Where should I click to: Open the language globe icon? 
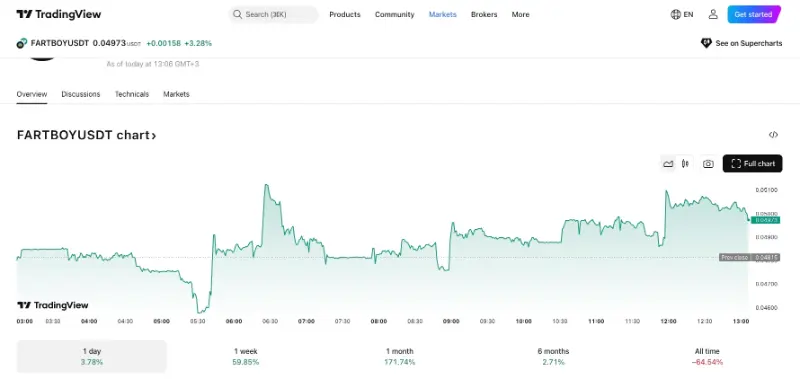tap(676, 14)
